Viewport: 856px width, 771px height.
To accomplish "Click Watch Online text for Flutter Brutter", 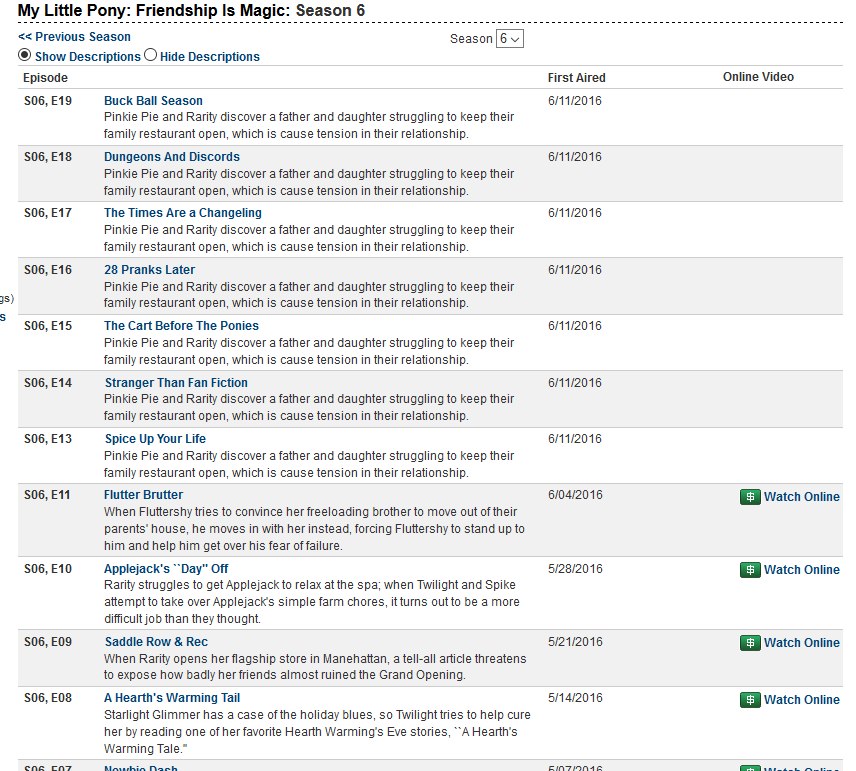I will pyautogui.click(x=801, y=497).
